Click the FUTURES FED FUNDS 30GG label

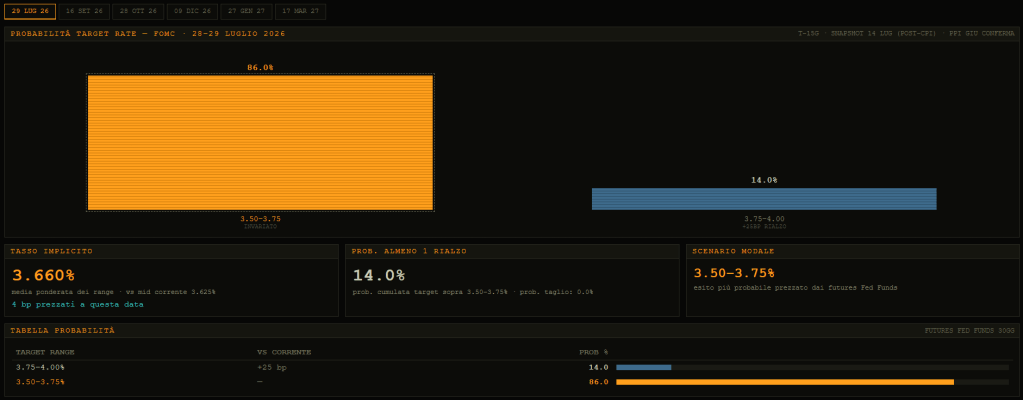tap(970, 331)
